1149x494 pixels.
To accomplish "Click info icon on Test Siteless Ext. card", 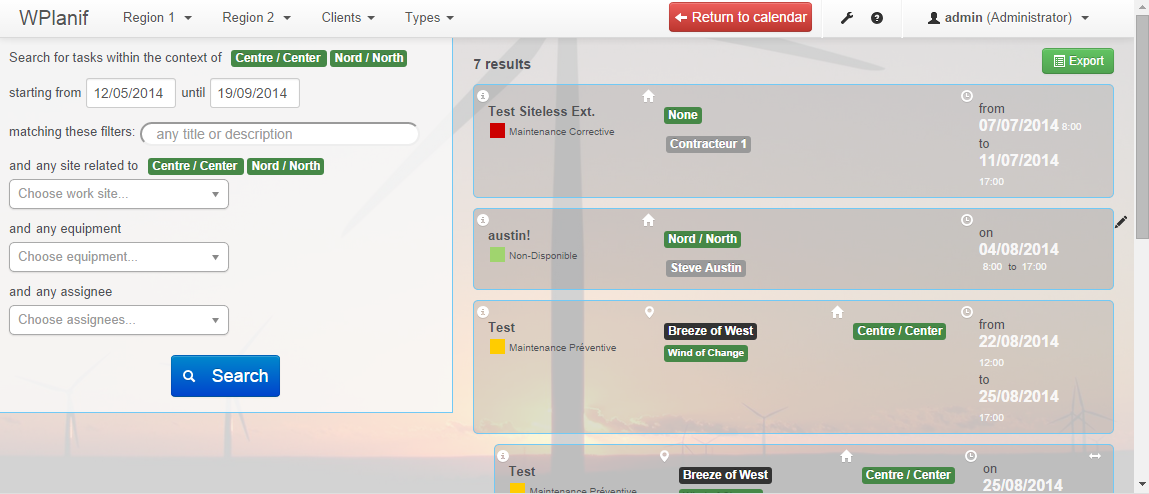I will 483,96.
